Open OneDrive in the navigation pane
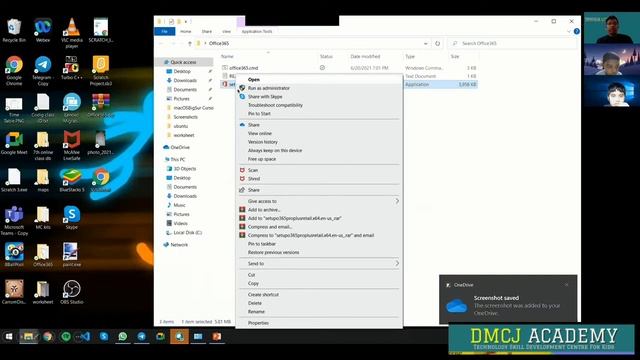The height and width of the screenshot is (360, 640). coord(180,147)
